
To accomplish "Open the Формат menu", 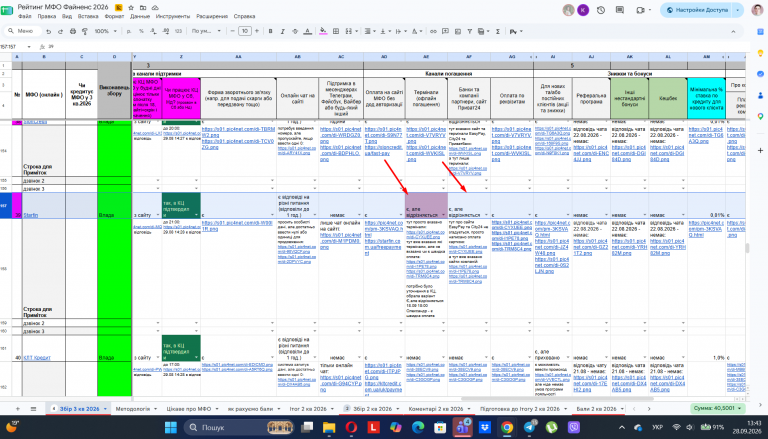I will [x=114, y=16].
